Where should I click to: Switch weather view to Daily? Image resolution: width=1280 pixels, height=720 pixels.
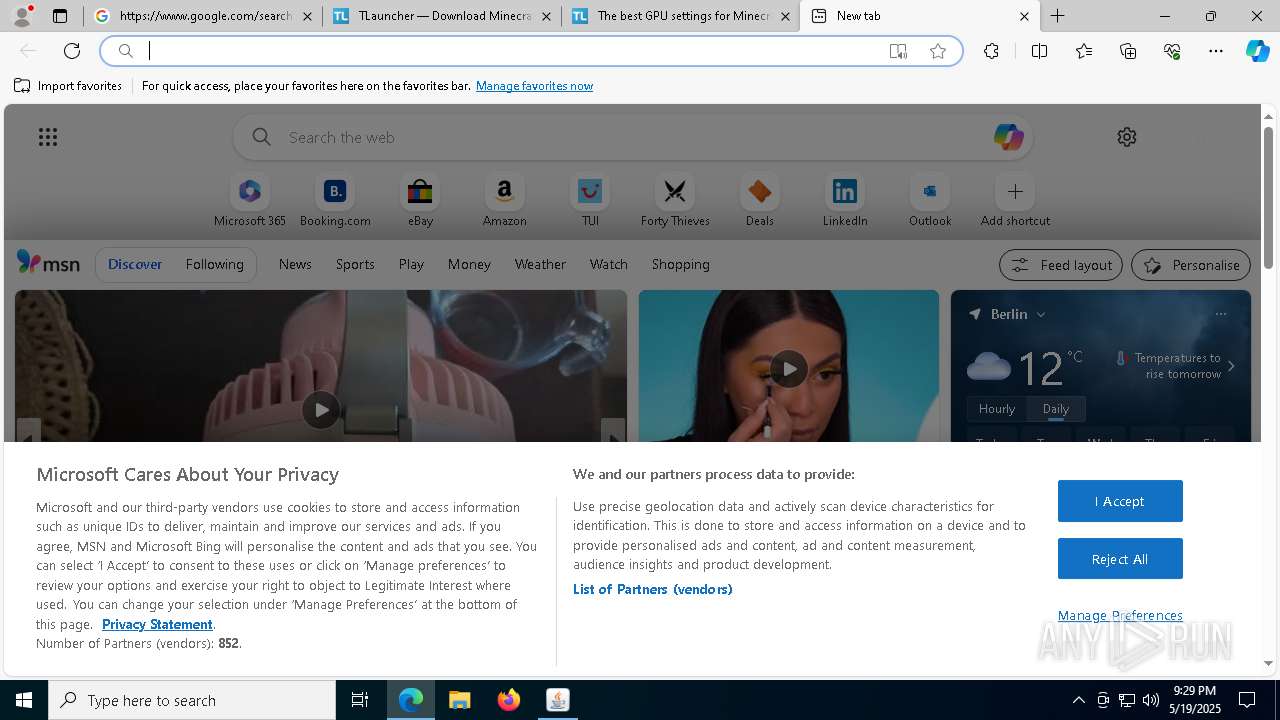pos(1056,408)
